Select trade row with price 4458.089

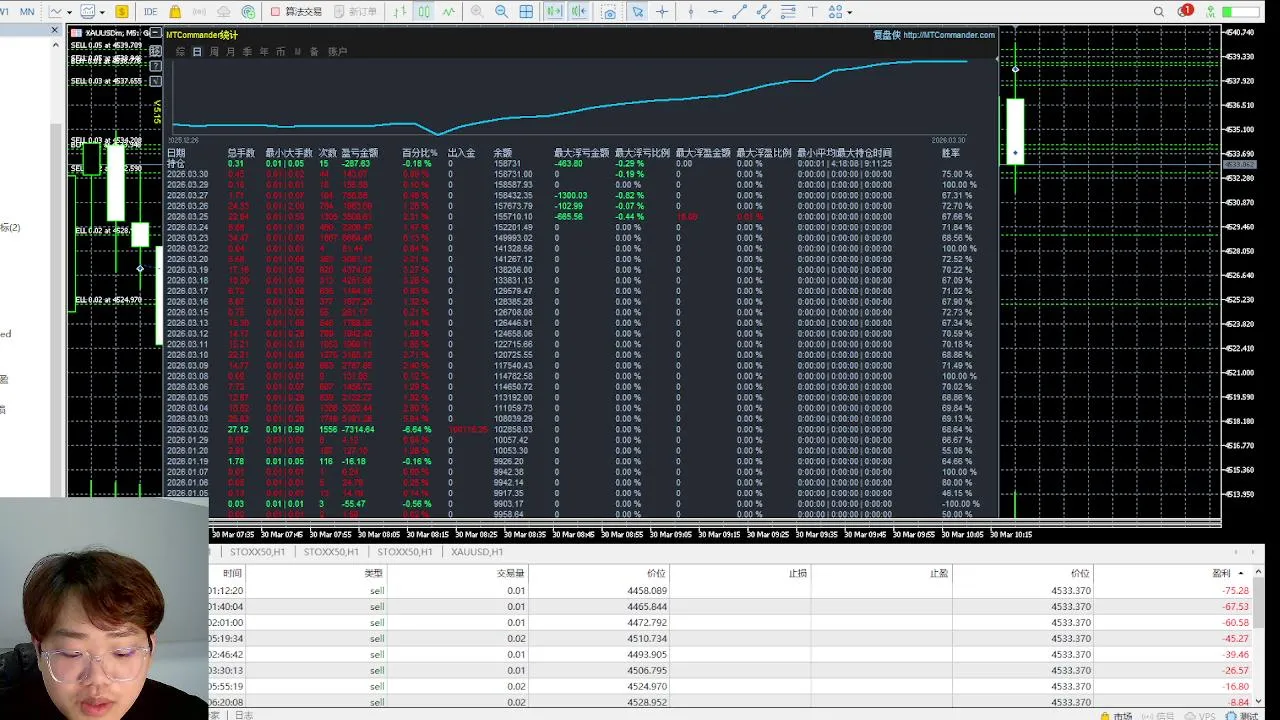(x=731, y=590)
